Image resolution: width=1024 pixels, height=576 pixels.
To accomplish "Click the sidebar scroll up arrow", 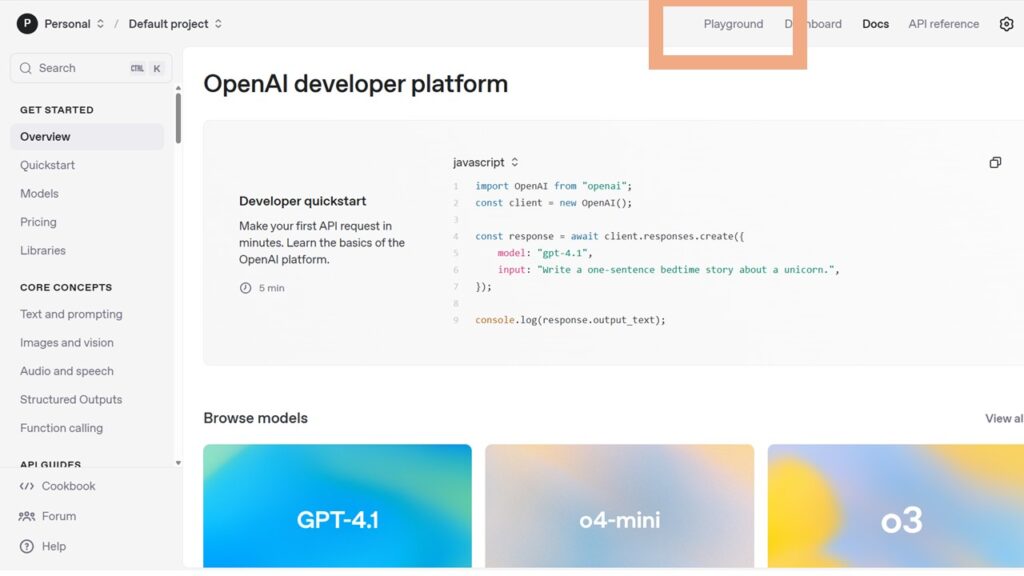I will point(178,88).
